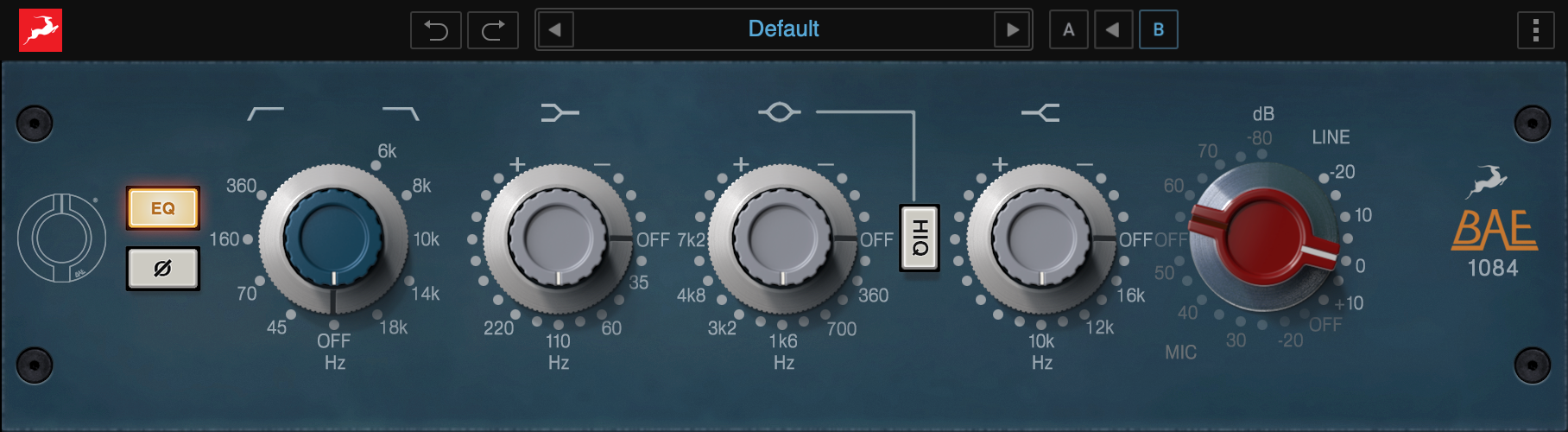Go to next preset arrow
This screenshot has width=1568, height=432.
tap(1012, 30)
